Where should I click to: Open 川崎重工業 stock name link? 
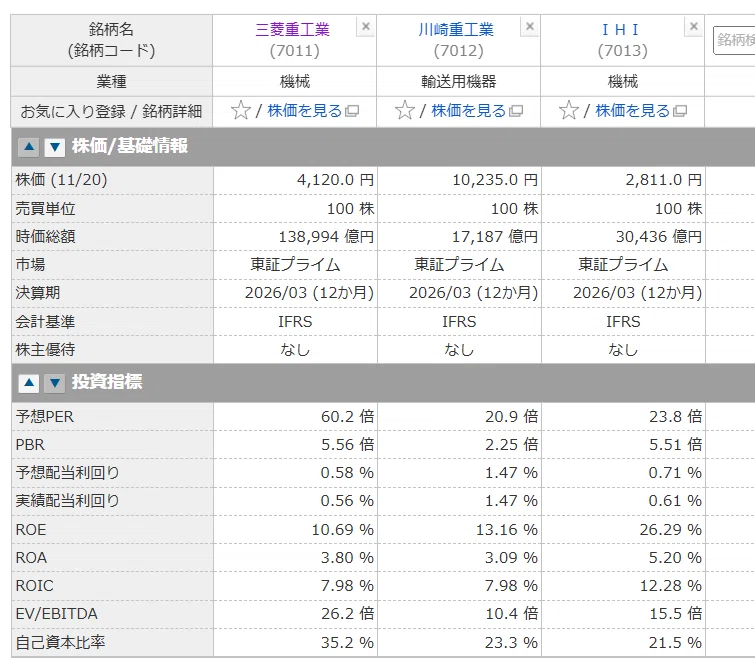[456, 30]
